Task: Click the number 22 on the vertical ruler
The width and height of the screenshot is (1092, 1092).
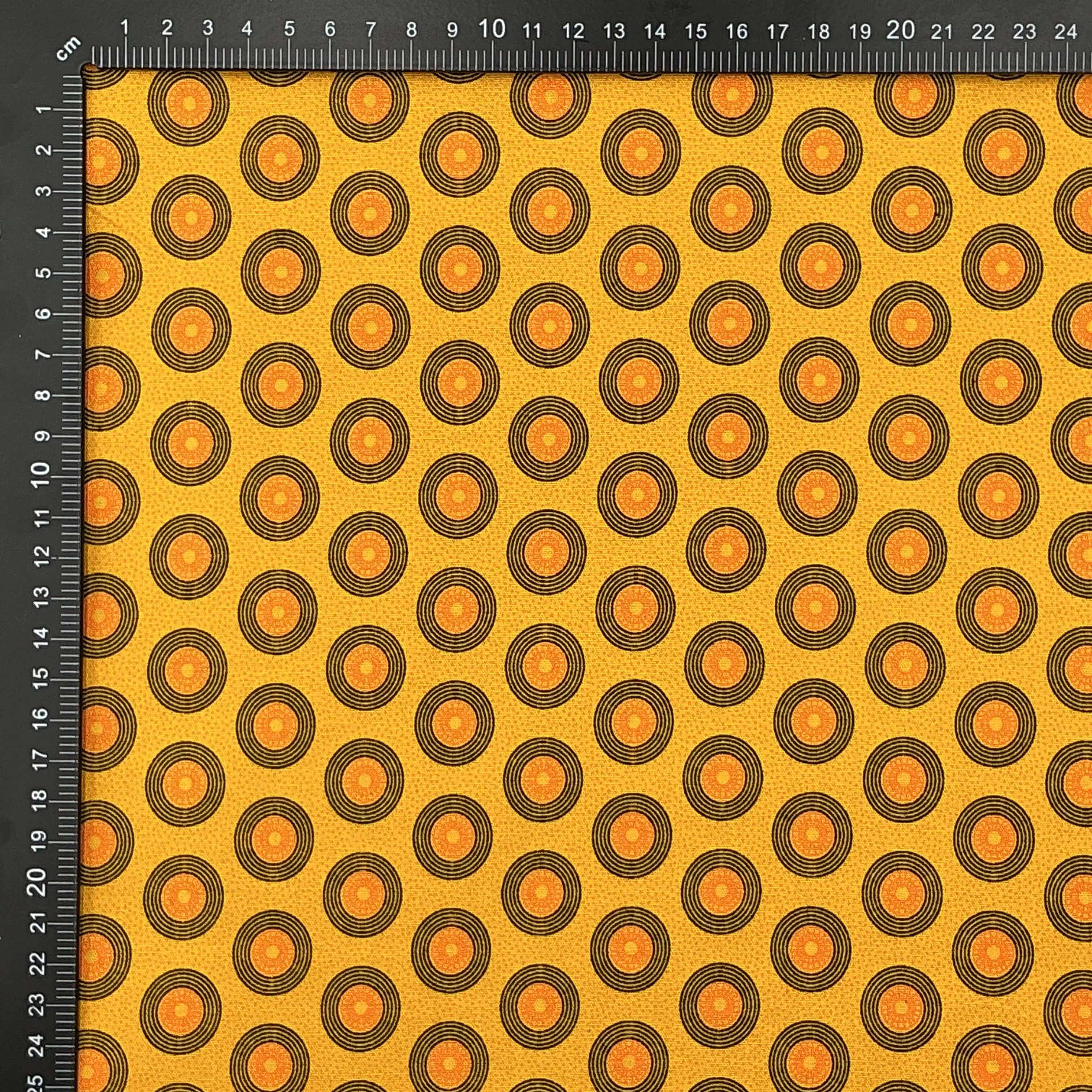Action: (x=37, y=964)
